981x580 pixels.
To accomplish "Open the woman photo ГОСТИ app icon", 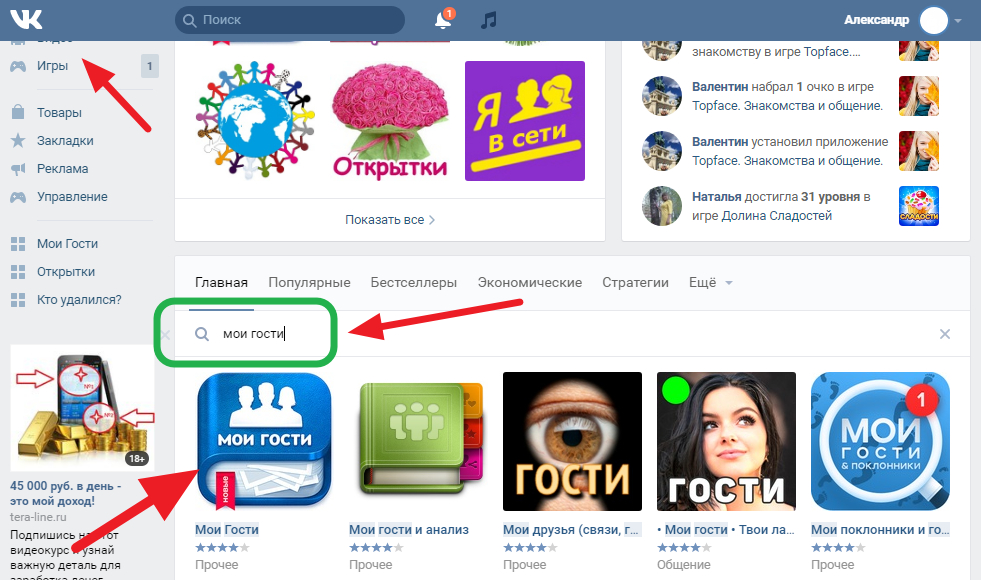I will 726,441.
